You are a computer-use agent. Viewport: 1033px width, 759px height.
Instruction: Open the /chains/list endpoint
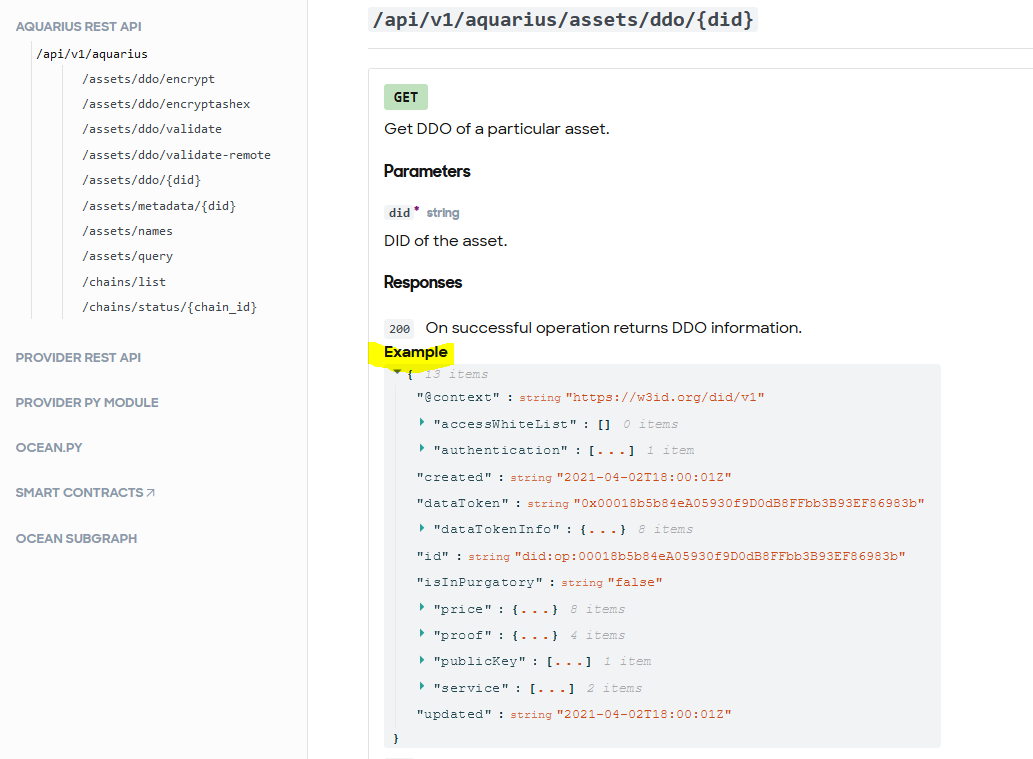[124, 282]
